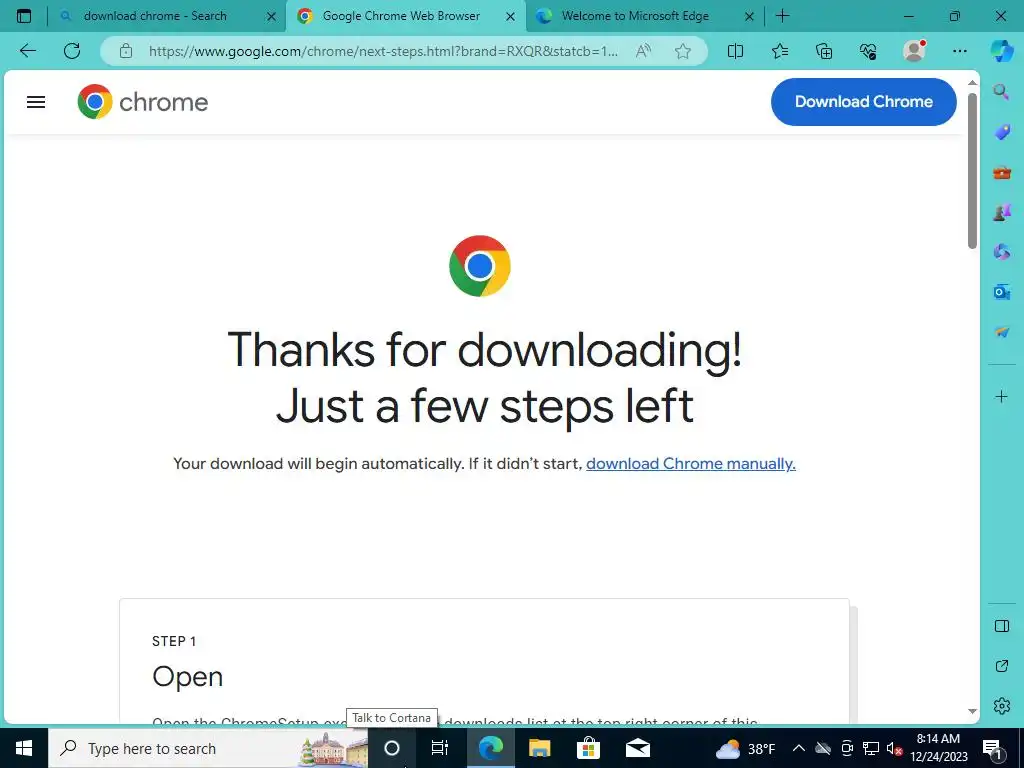Open the muted volume tray icon
The width and height of the screenshot is (1024, 768).
point(894,748)
